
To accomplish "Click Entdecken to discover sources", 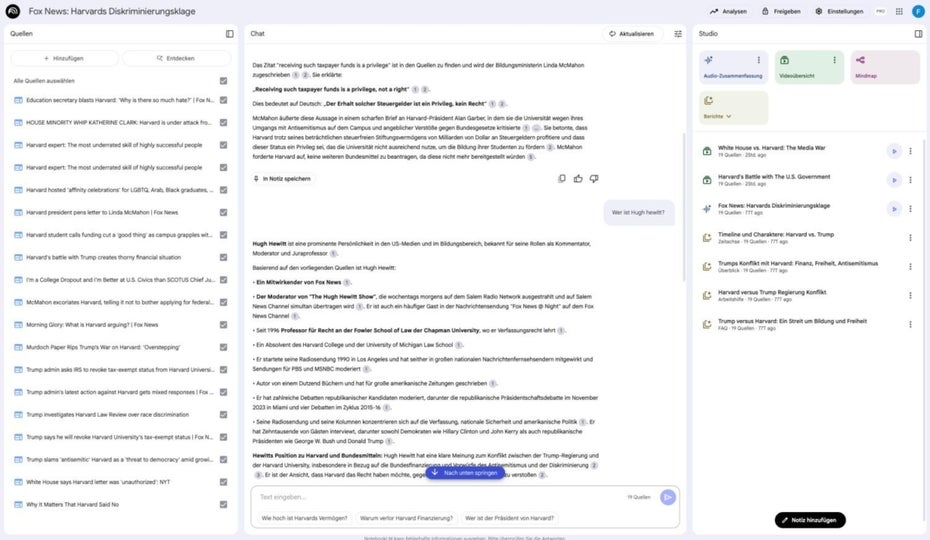I will pyautogui.click(x=176, y=58).
